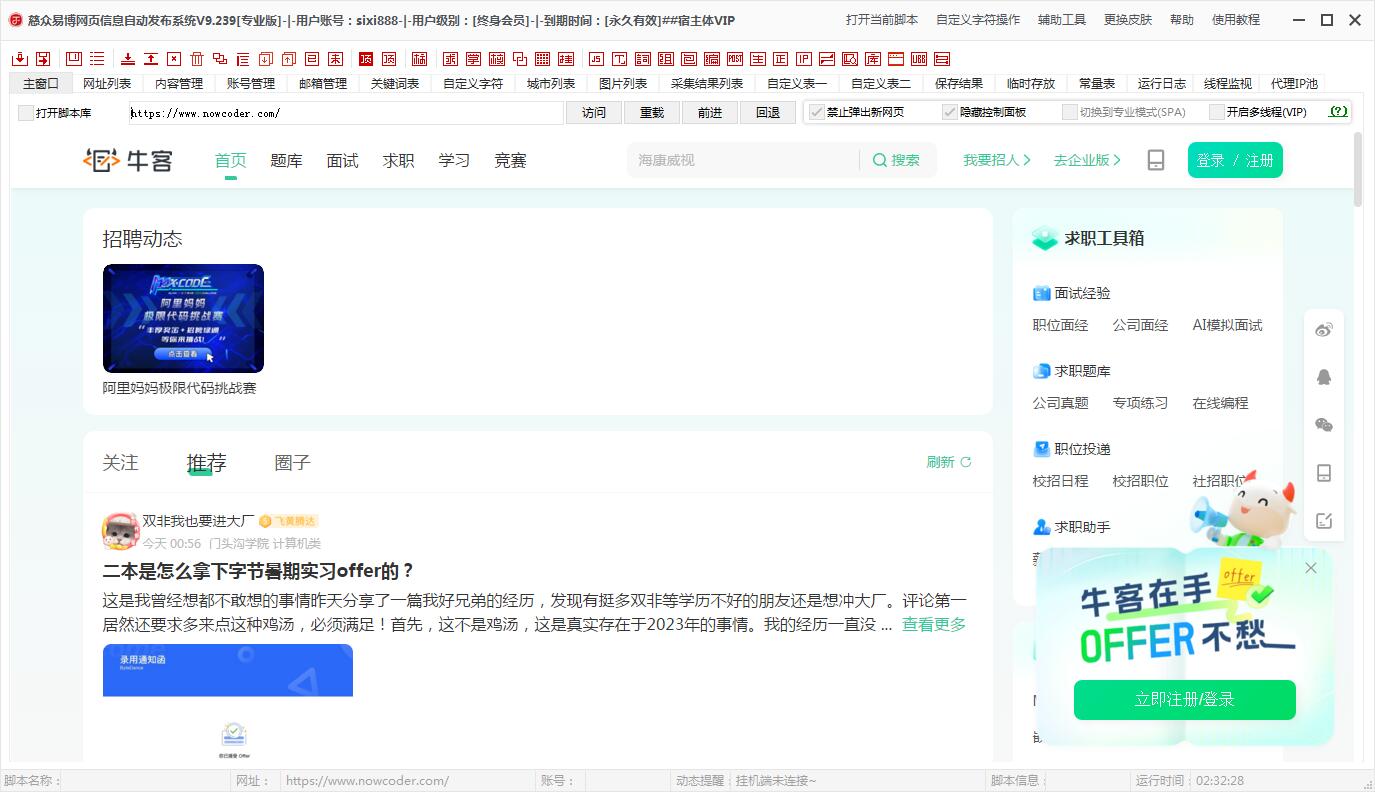Click the 牛客 logo

click(128, 160)
